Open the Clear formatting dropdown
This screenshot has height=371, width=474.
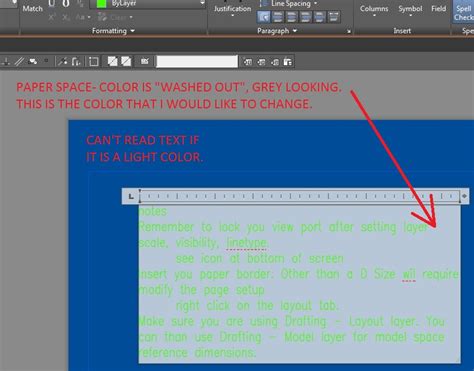115,17
